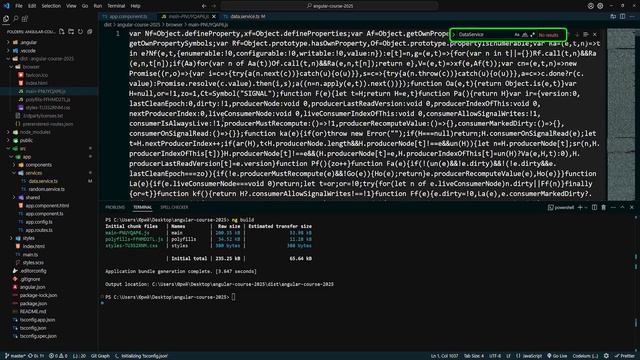Collapse the dist folder in explorer
The height and width of the screenshot is (360, 640).
click(47, 59)
